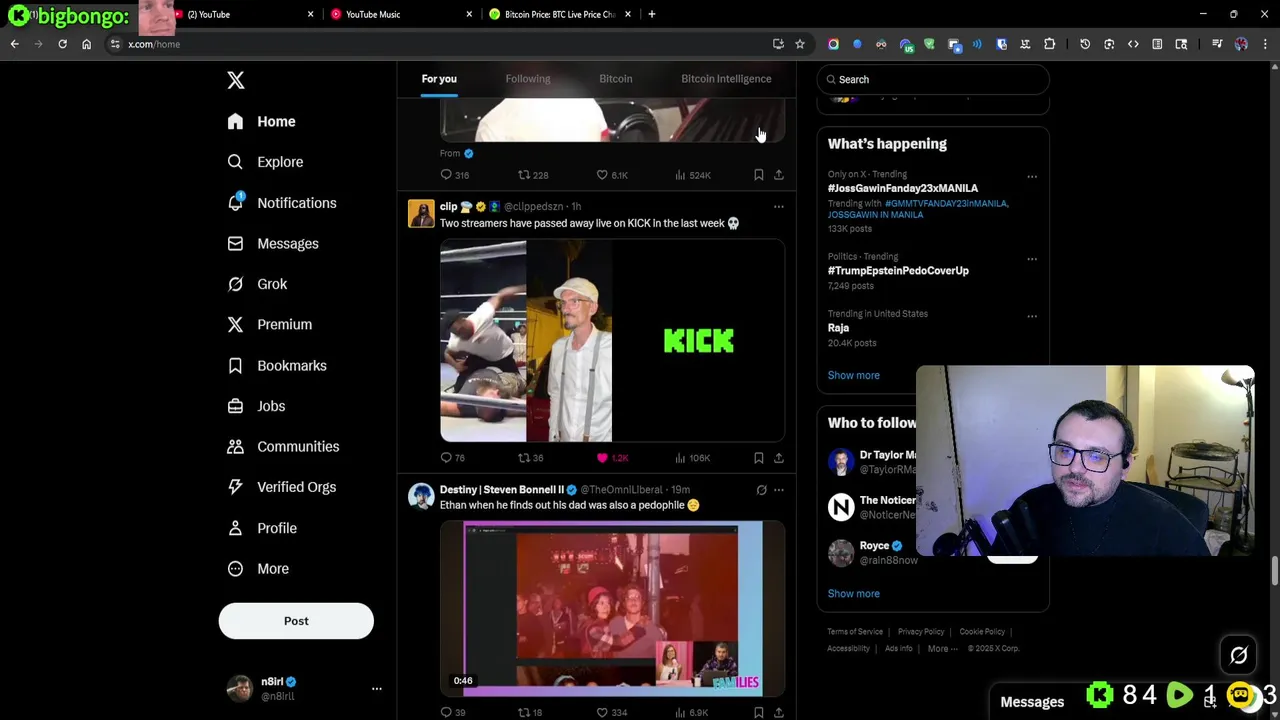Show more under What's happening
Viewport: 1280px width, 720px height.
point(853,376)
